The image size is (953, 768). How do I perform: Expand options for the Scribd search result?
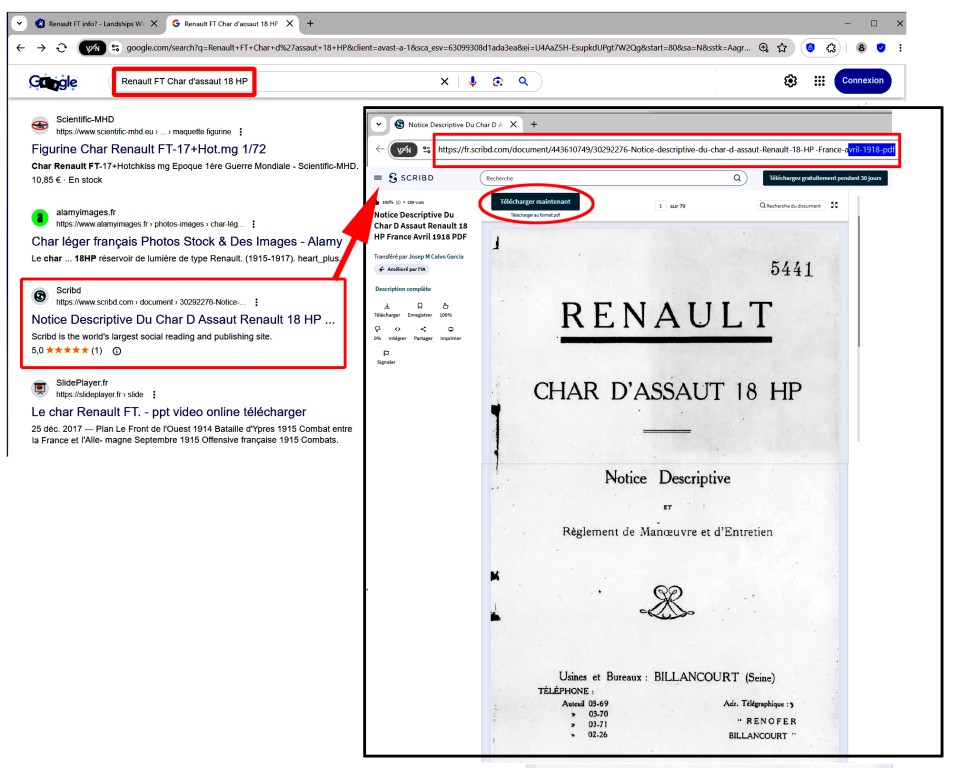[256, 302]
